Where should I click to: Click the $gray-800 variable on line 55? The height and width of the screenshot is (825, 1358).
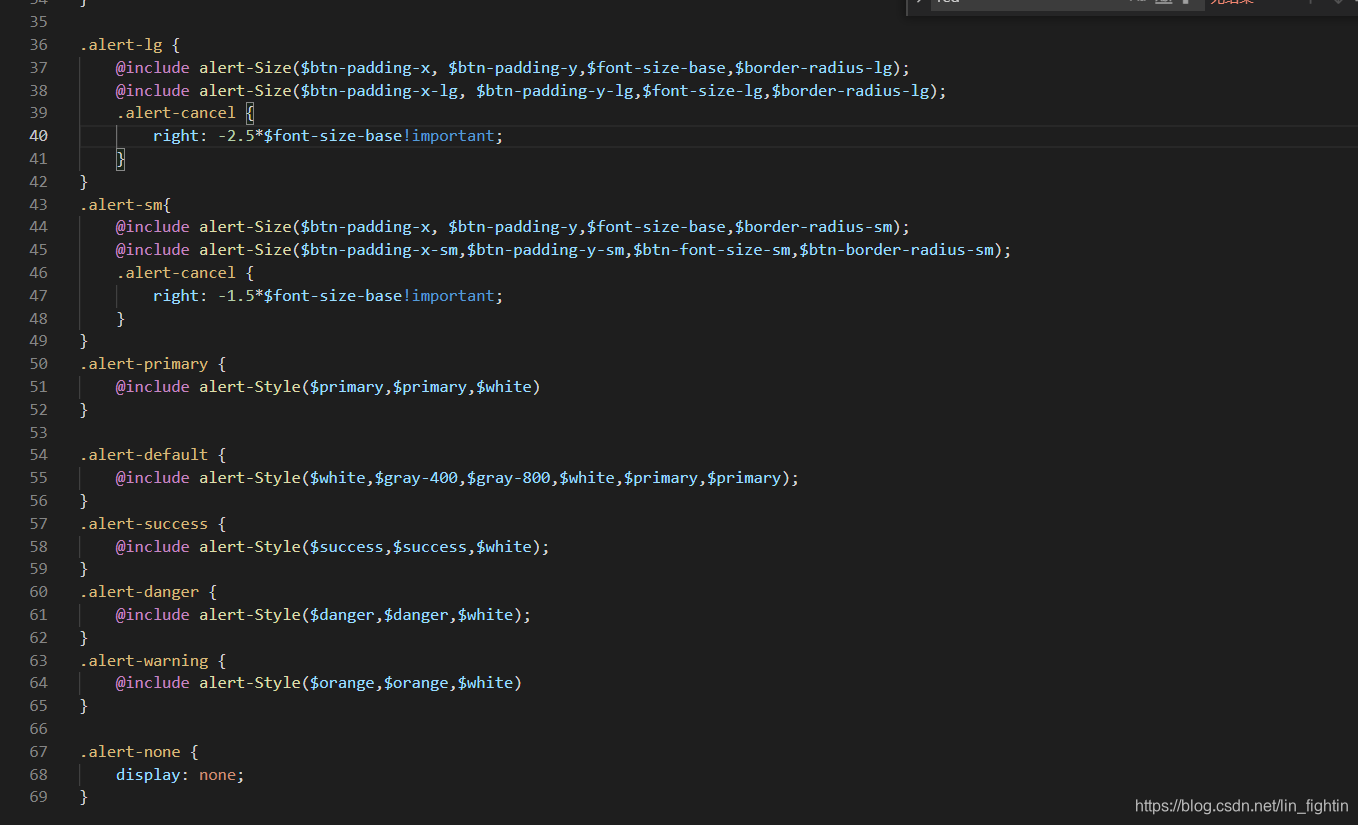point(509,478)
